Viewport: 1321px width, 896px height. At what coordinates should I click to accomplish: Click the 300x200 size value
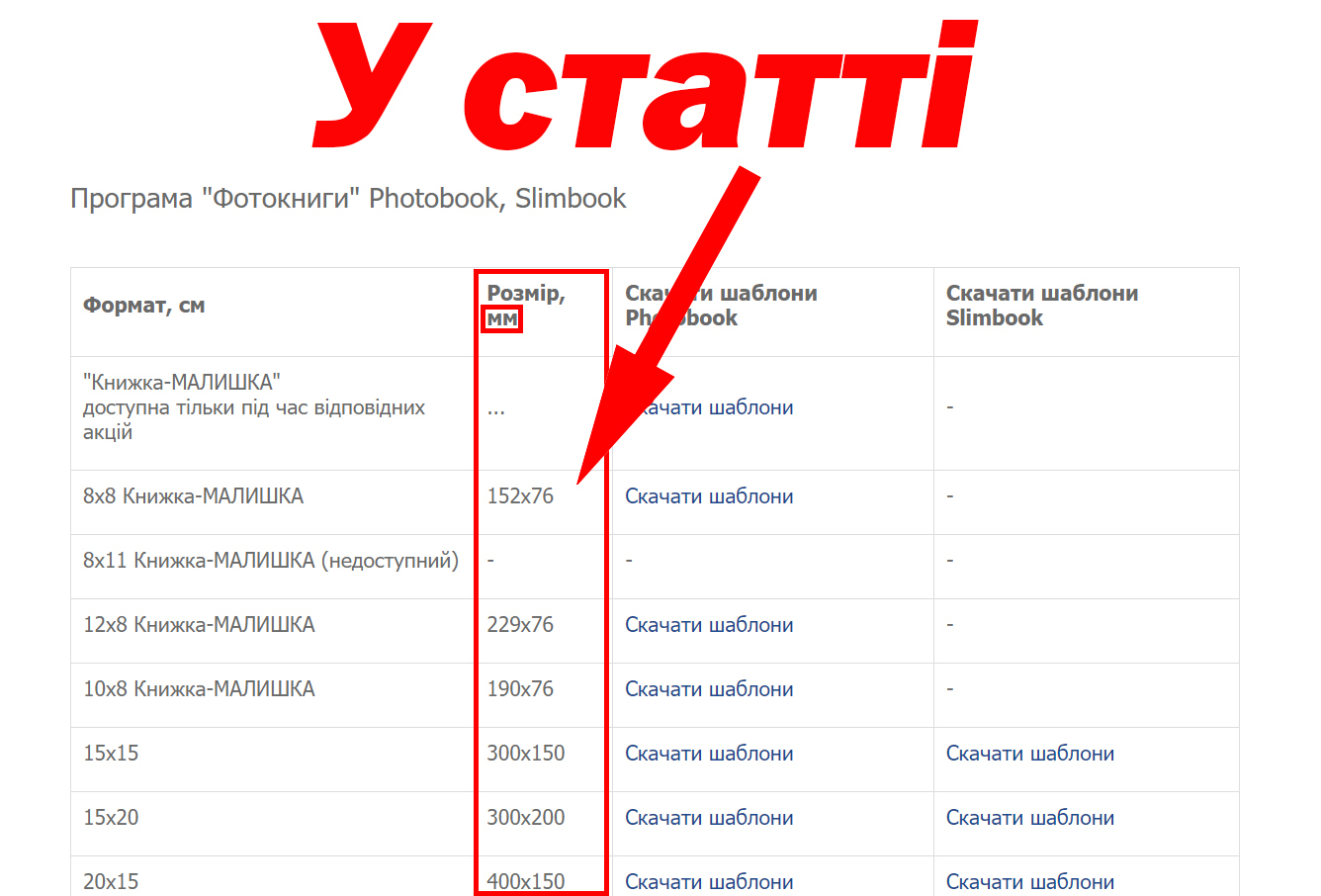pyautogui.click(x=525, y=818)
